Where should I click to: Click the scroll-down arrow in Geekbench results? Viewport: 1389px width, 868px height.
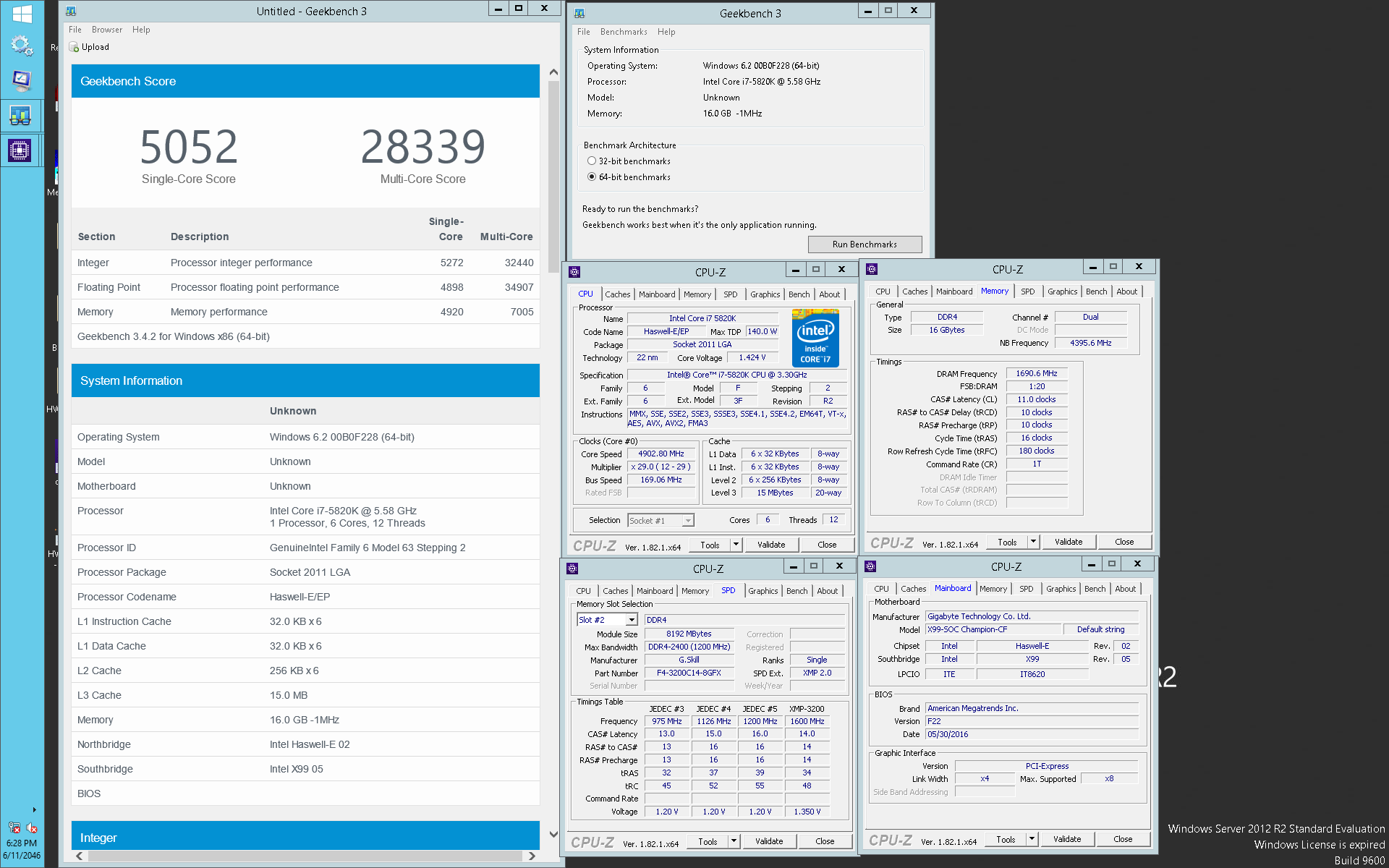click(x=553, y=834)
